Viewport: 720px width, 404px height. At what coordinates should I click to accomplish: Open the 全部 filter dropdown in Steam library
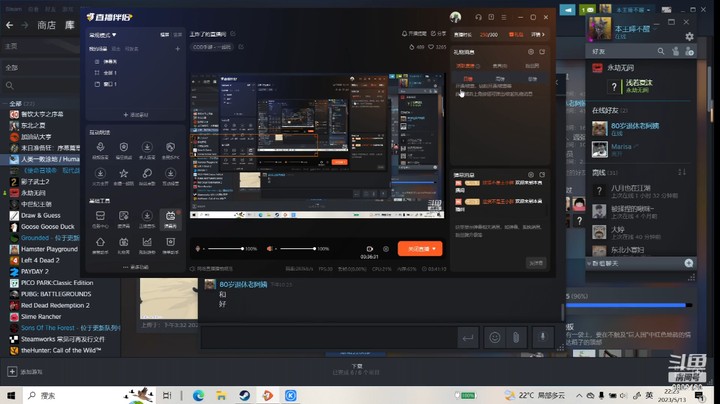[x=40, y=67]
